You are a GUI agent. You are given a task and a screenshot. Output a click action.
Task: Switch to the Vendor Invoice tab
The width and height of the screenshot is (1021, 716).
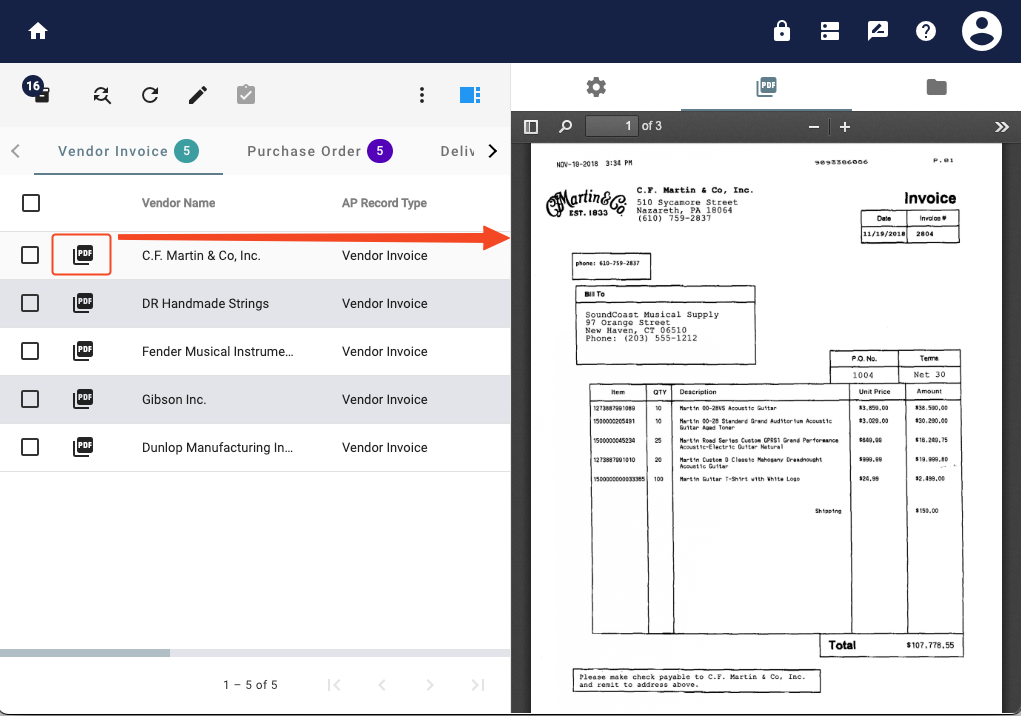(128, 151)
